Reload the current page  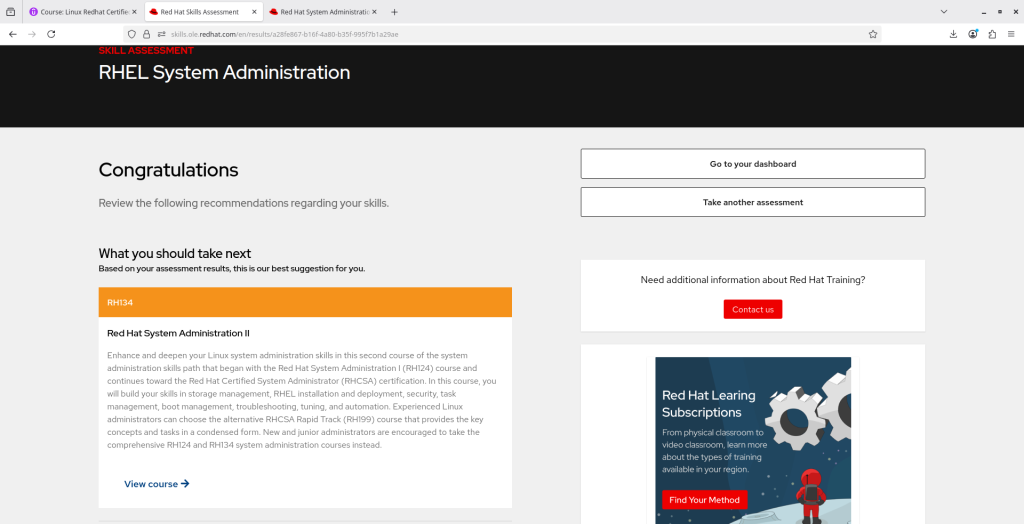tap(51, 34)
